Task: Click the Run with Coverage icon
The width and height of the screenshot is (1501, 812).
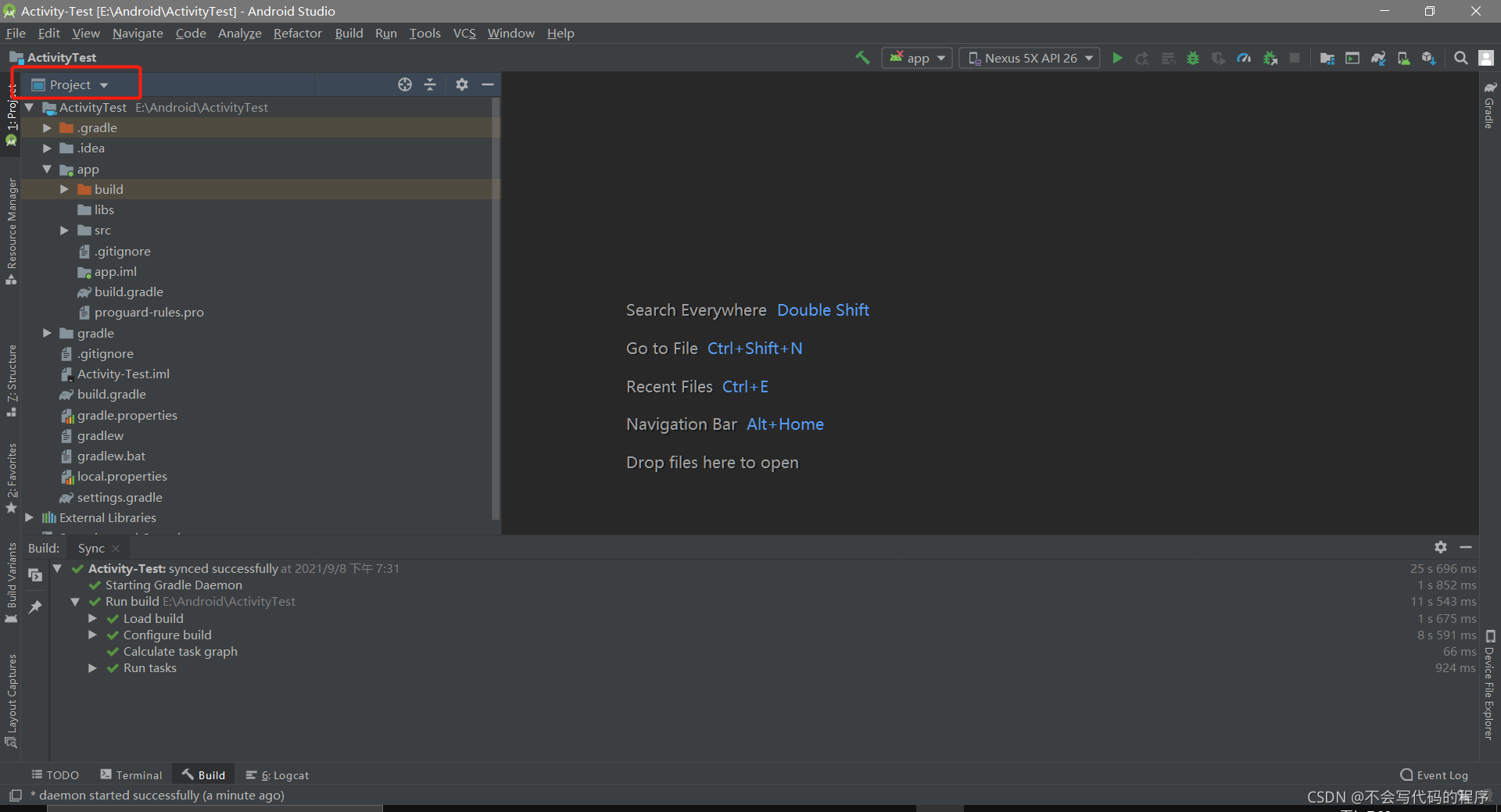Action: coord(1218,58)
